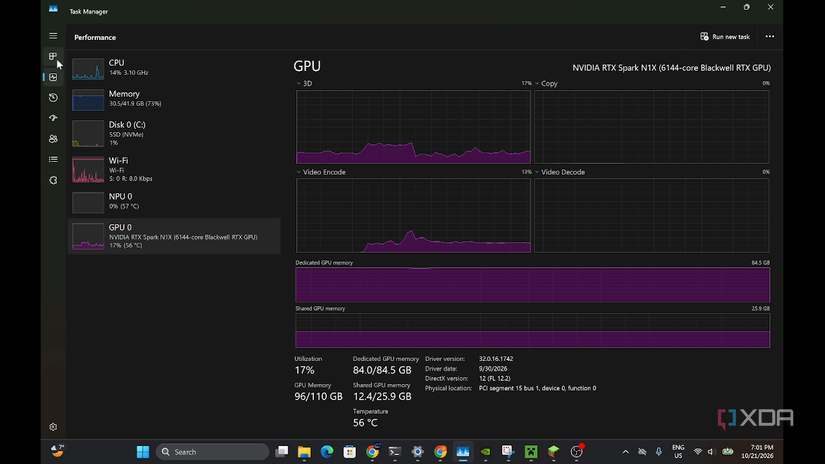Click the 56 °C temperature value
Viewport: 825px width, 464px height.
pos(365,423)
